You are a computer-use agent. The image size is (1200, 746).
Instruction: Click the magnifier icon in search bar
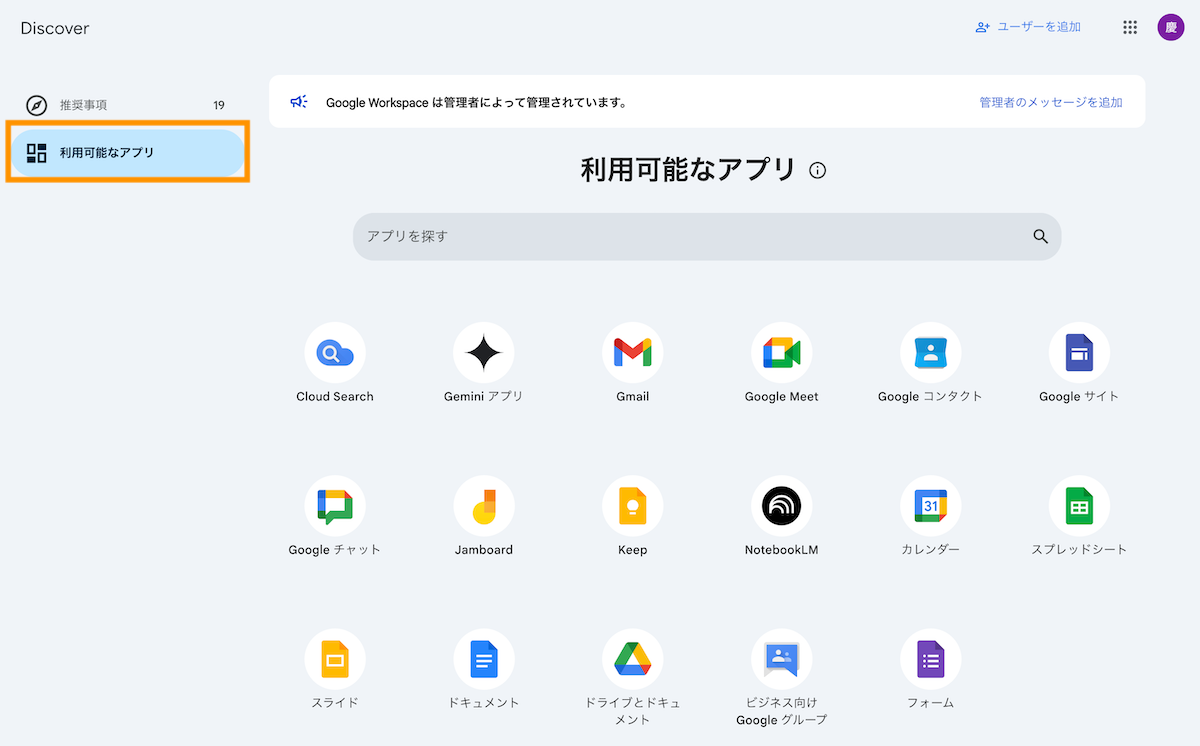click(1040, 237)
